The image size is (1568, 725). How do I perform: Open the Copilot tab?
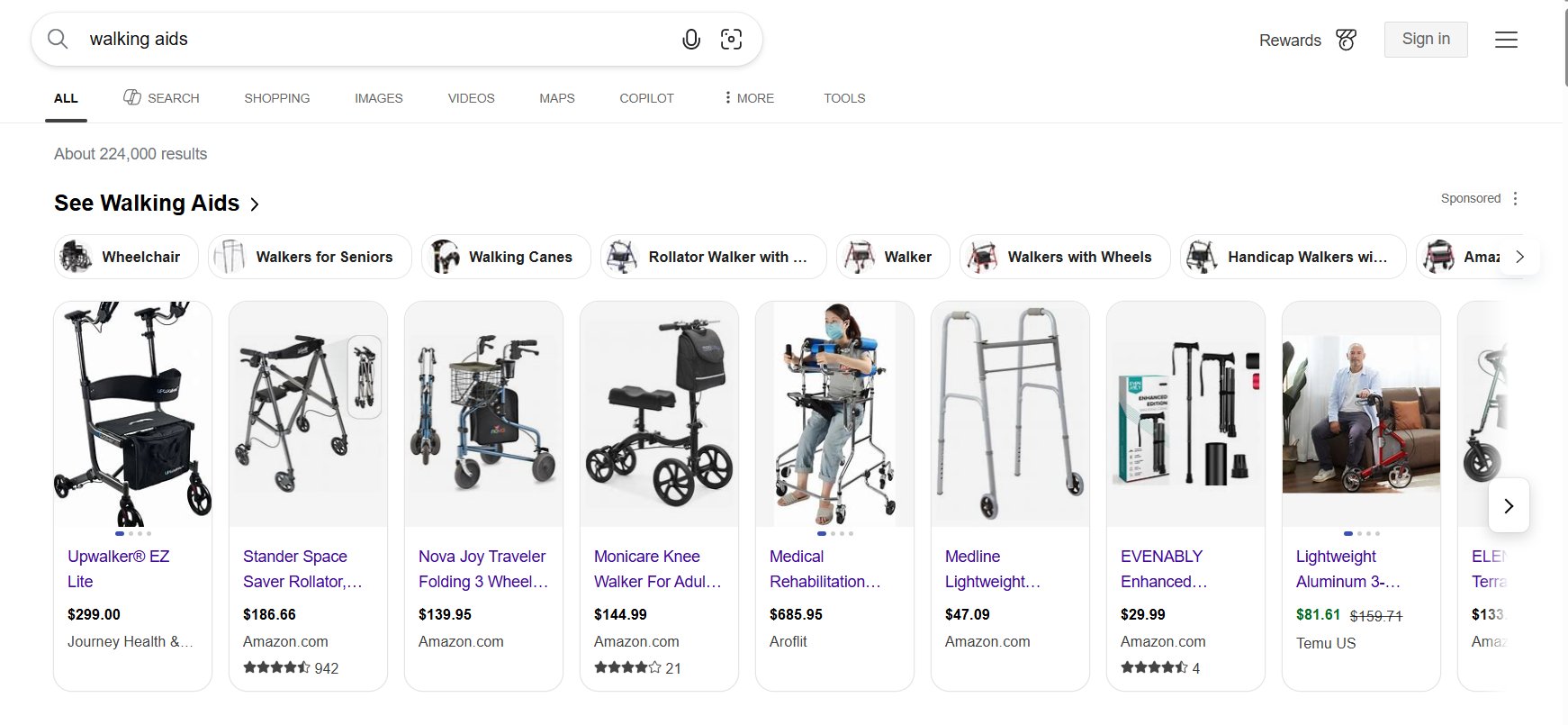pyautogui.click(x=646, y=98)
